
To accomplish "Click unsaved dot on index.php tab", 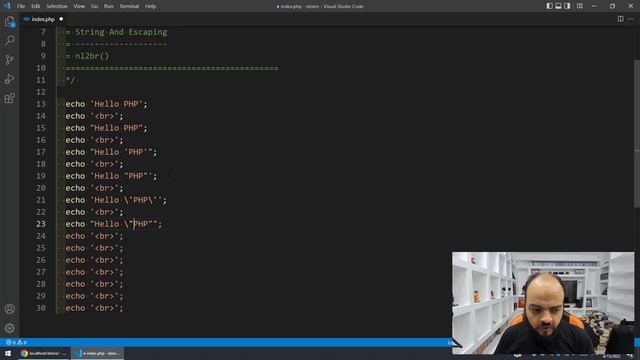I will pyautogui.click(x=61, y=19).
